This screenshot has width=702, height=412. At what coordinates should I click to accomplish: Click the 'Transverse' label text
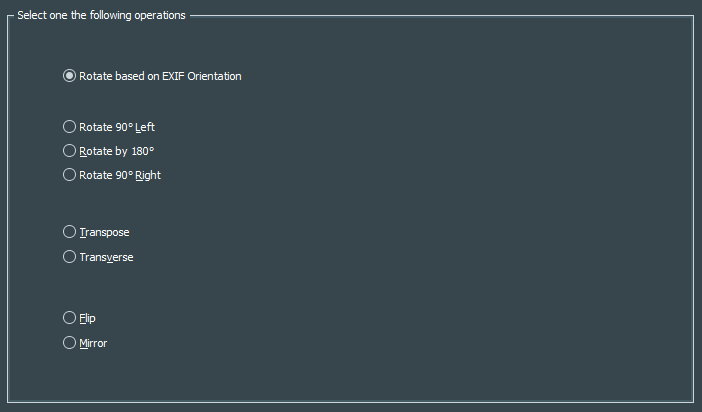pyautogui.click(x=106, y=257)
